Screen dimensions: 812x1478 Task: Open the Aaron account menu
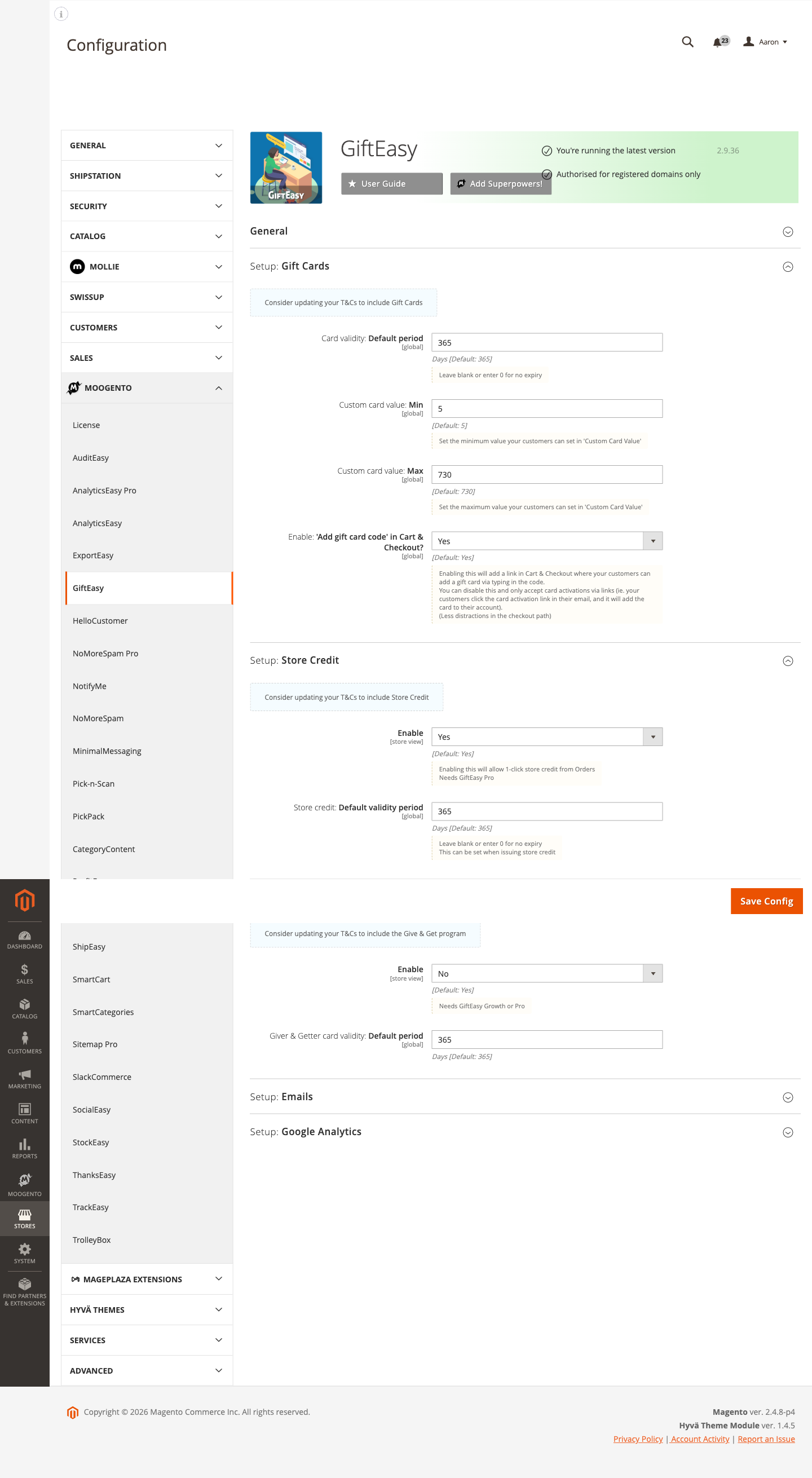pyautogui.click(x=765, y=42)
